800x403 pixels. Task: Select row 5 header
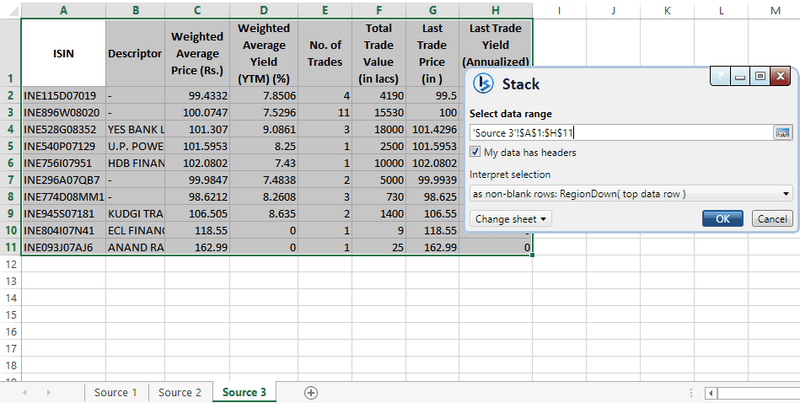pyautogui.click(x=10, y=146)
